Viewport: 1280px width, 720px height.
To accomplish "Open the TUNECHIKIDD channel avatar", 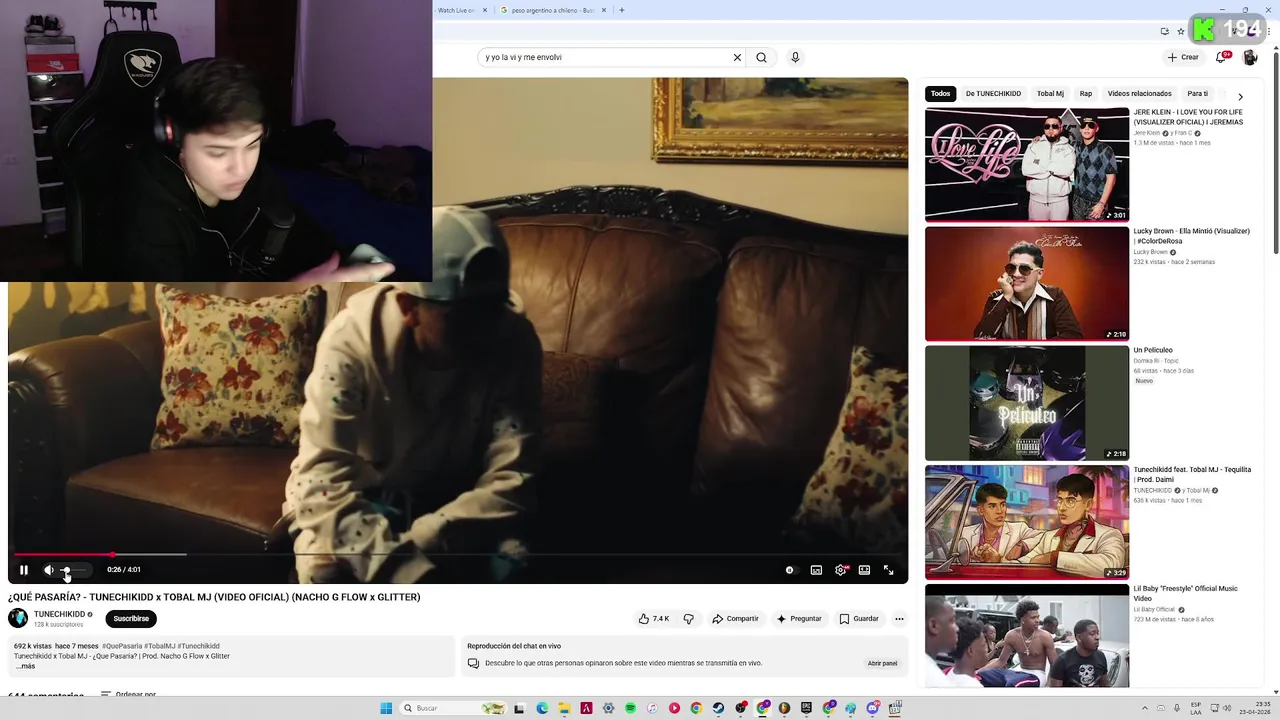I will point(18,618).
